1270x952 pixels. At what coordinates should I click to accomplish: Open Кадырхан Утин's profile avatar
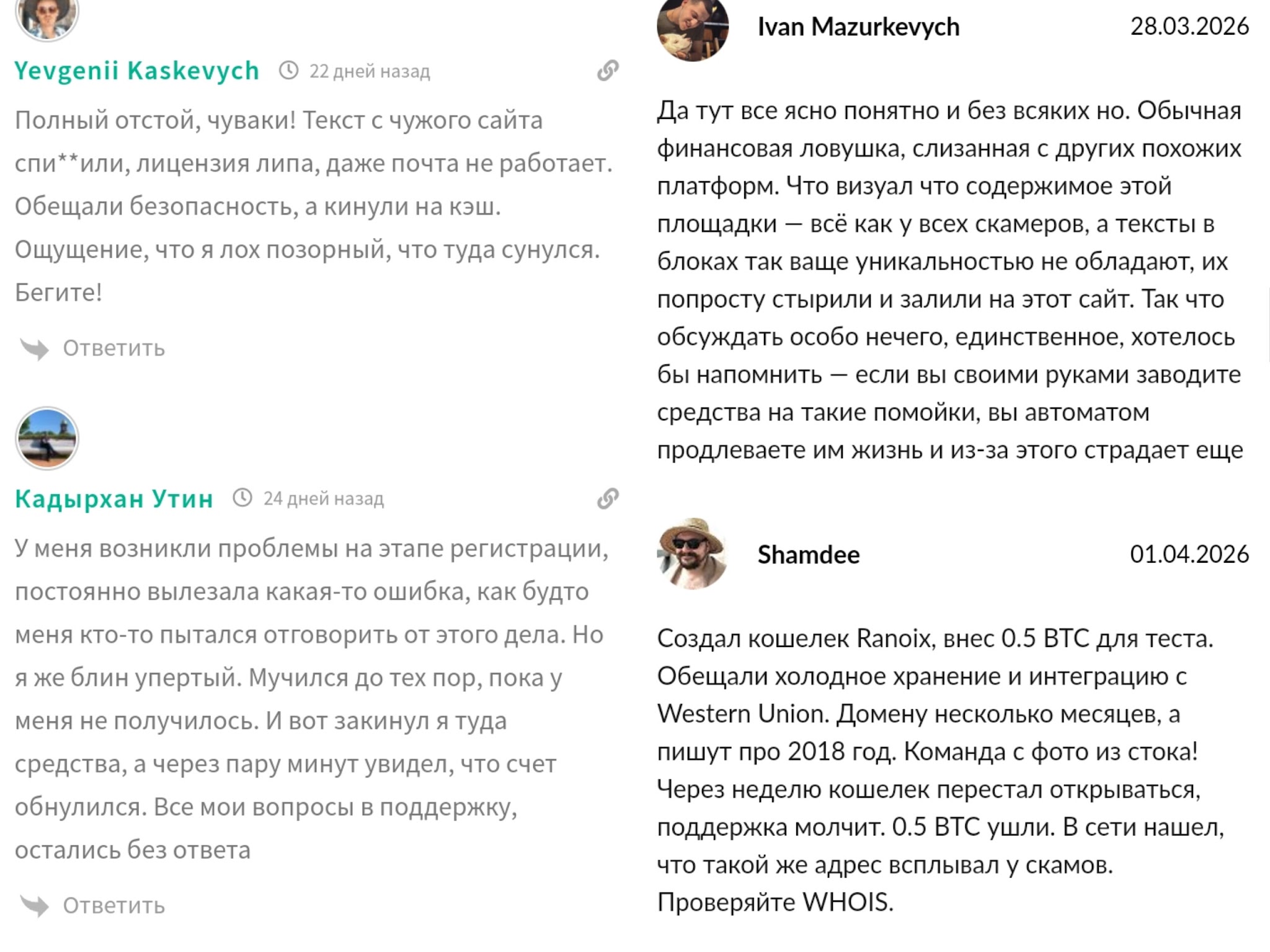coord(47,438)
